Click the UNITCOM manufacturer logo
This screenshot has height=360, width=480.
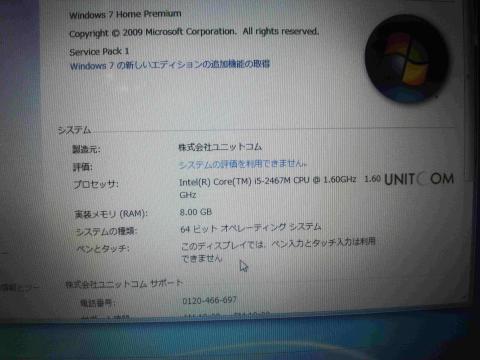click(419, 179)
